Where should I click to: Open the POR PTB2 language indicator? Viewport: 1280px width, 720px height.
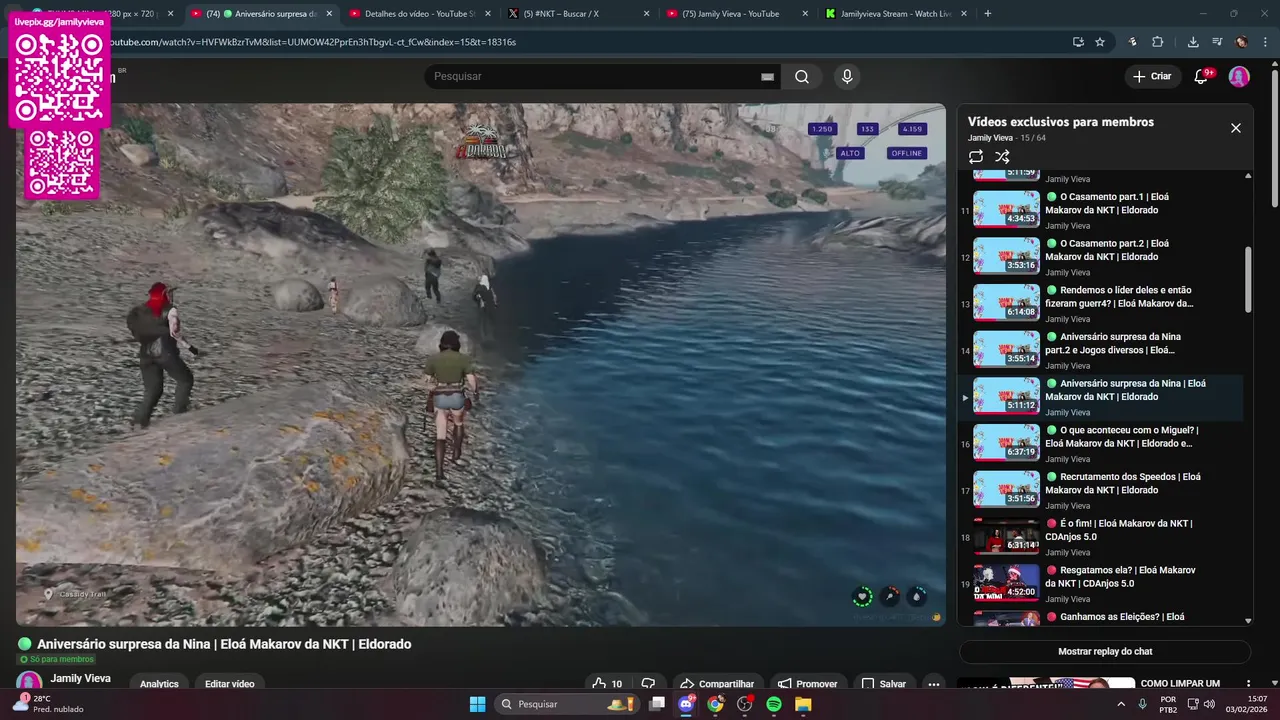[1168, 704]
